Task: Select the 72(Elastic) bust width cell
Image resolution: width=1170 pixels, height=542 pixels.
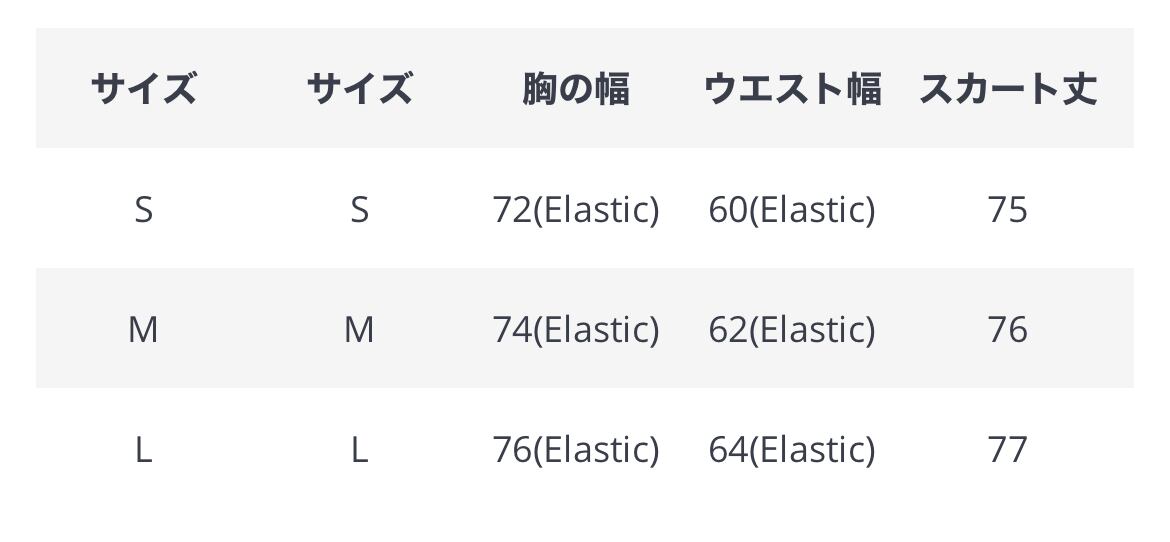Action: pyautogui.click(x=575, y=210)
